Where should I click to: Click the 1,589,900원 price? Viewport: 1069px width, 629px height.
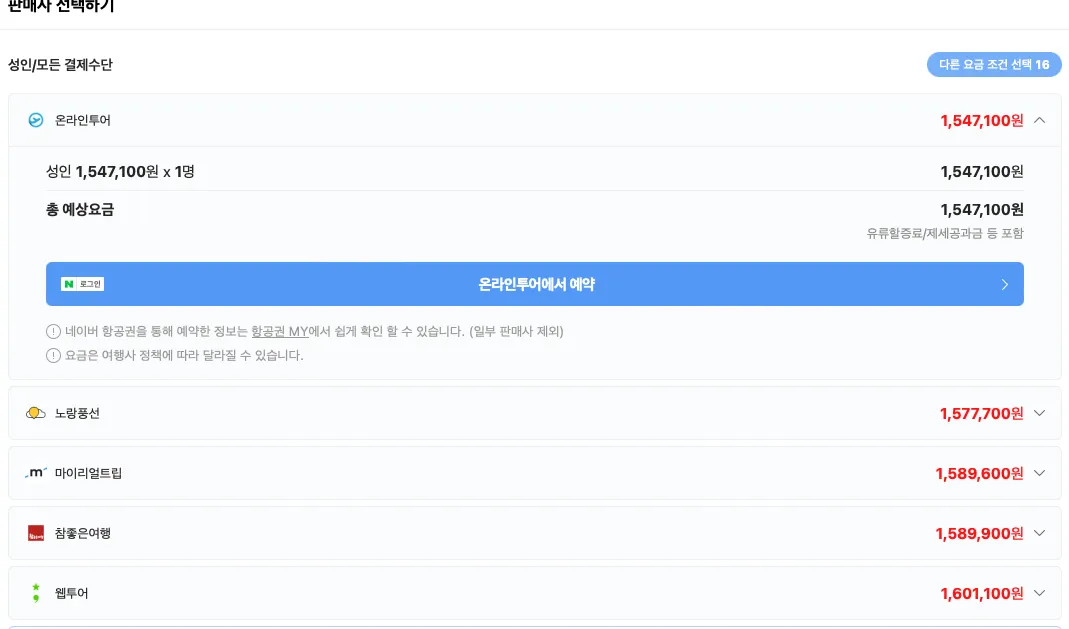979,534
